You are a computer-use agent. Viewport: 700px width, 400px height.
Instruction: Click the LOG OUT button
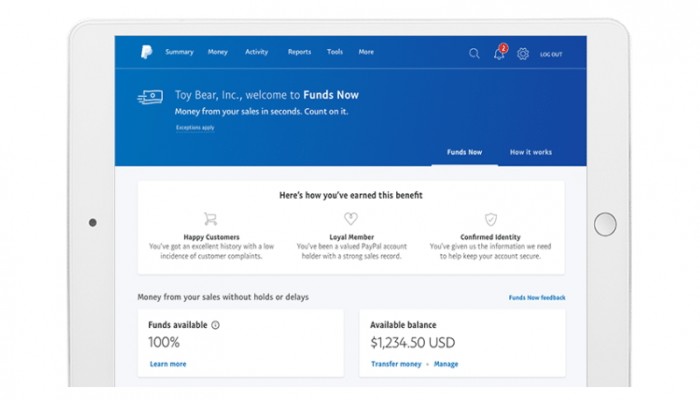pos(551,54)
